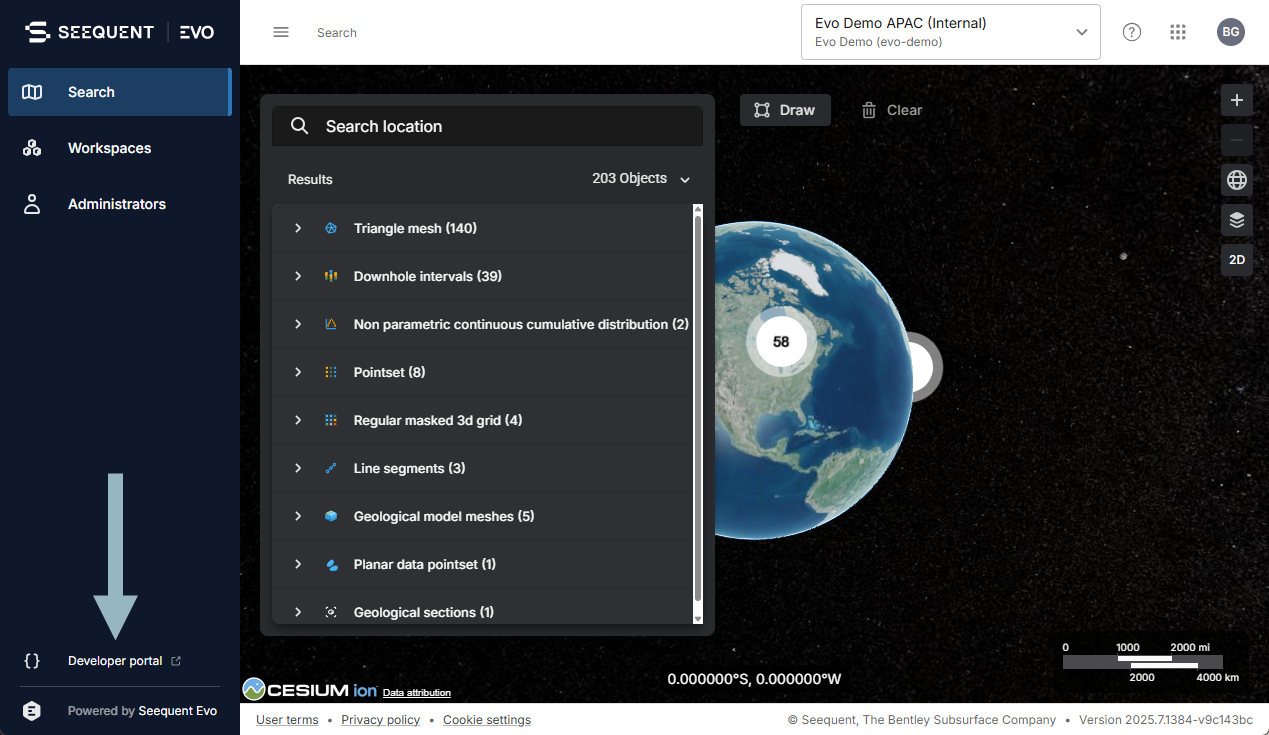Click the Pointset type icon

click(x=331, y=372)
